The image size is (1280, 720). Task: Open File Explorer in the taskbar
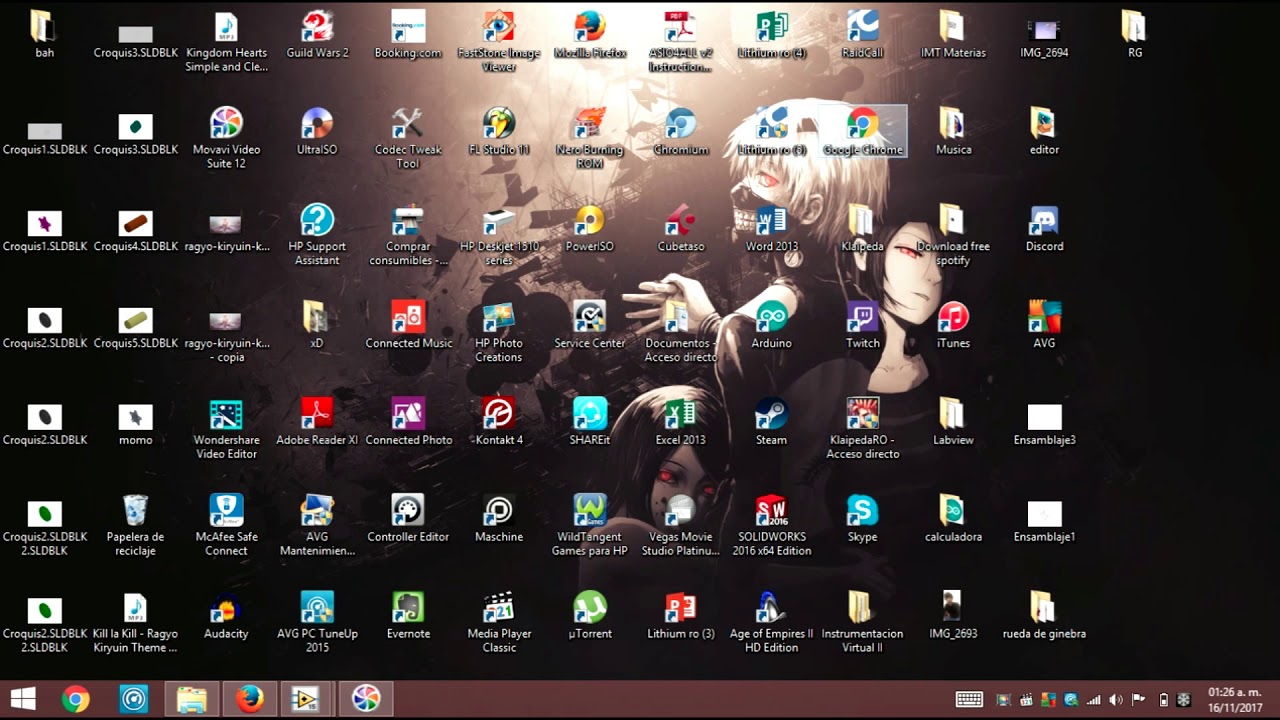[191, 699]
